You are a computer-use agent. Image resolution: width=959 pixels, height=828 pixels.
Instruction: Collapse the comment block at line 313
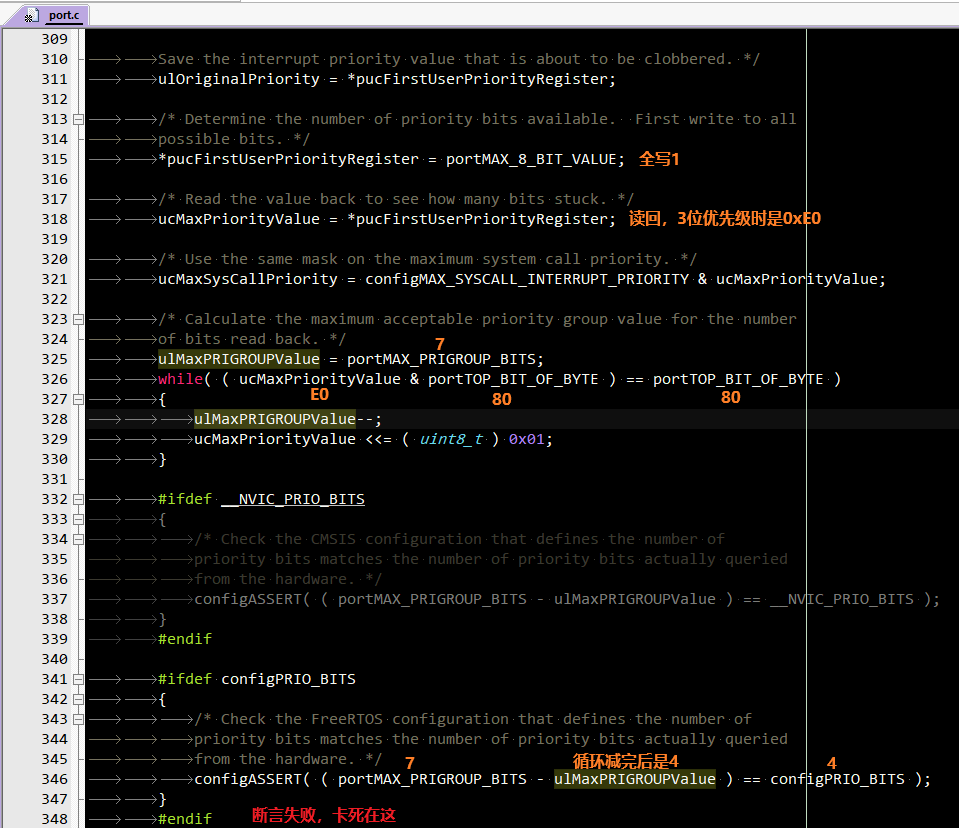(78, 119)
